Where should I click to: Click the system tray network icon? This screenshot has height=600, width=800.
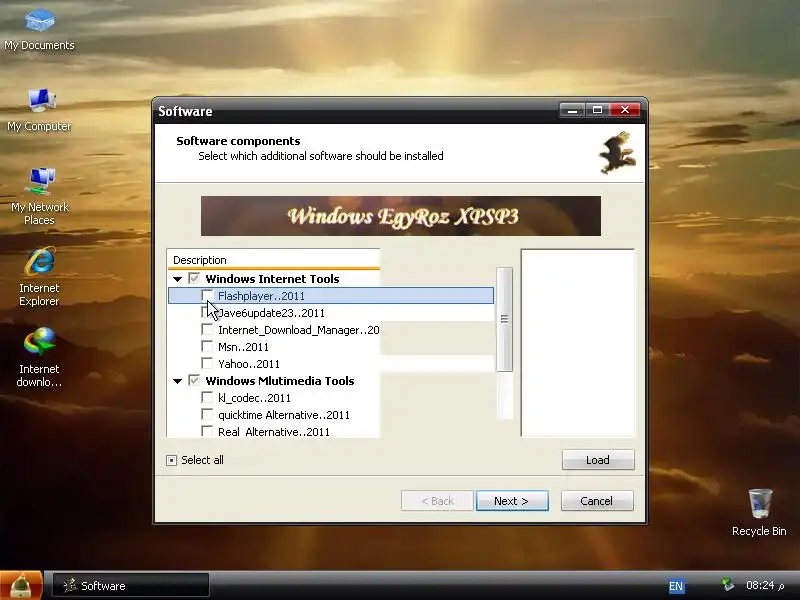728,585
